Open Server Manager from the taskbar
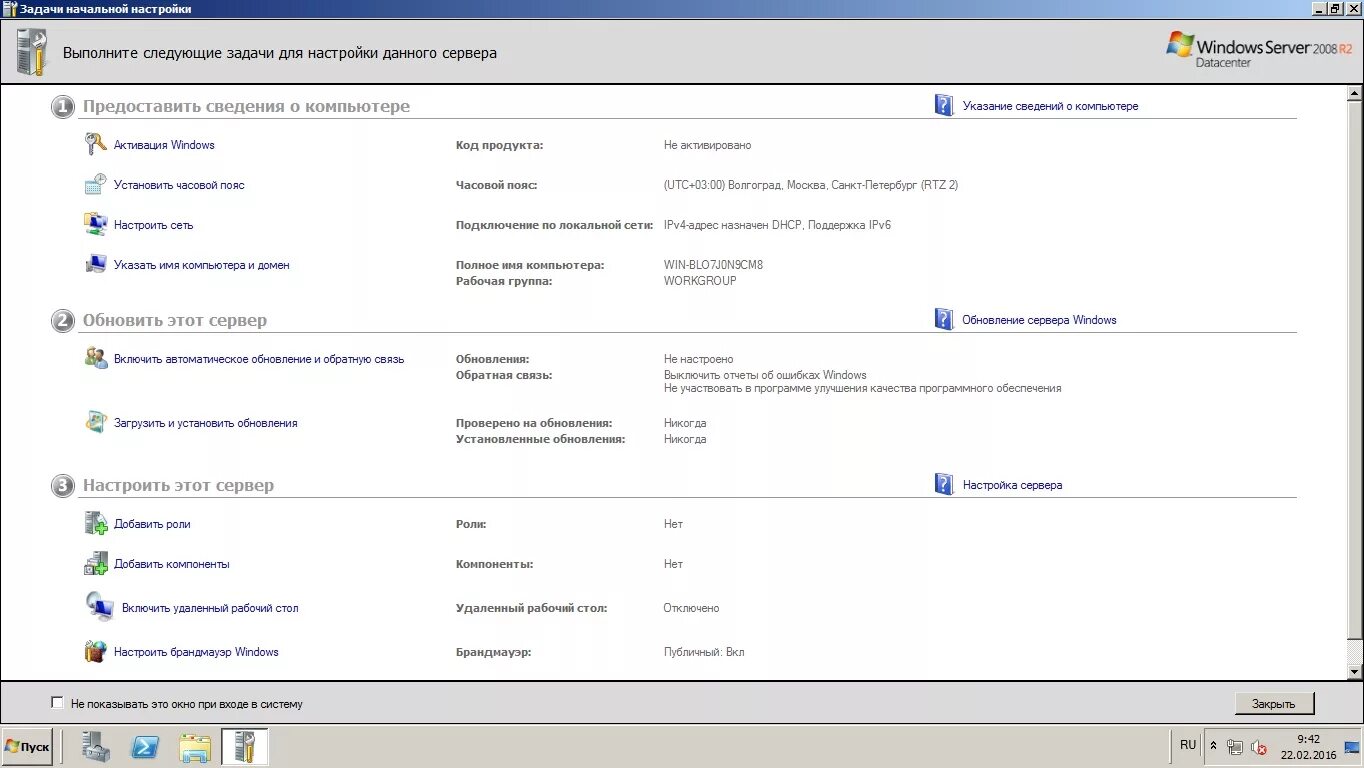The height and width of the screenshot is (768, 1364). coord(96,747)
